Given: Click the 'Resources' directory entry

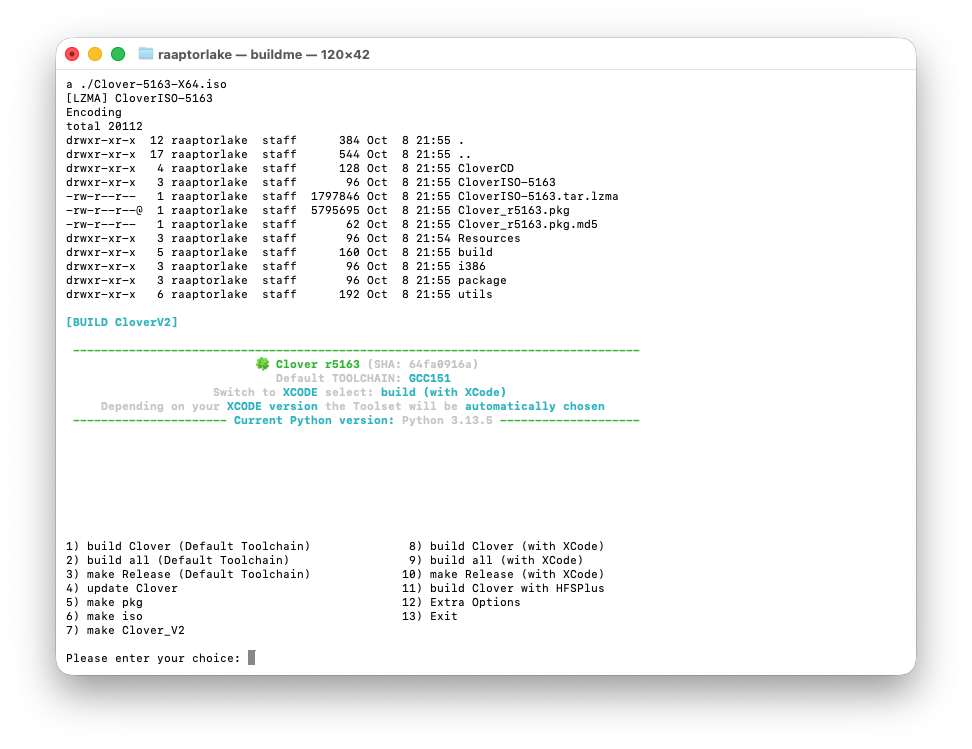Looking at the screenshot, I should point(489,239).
